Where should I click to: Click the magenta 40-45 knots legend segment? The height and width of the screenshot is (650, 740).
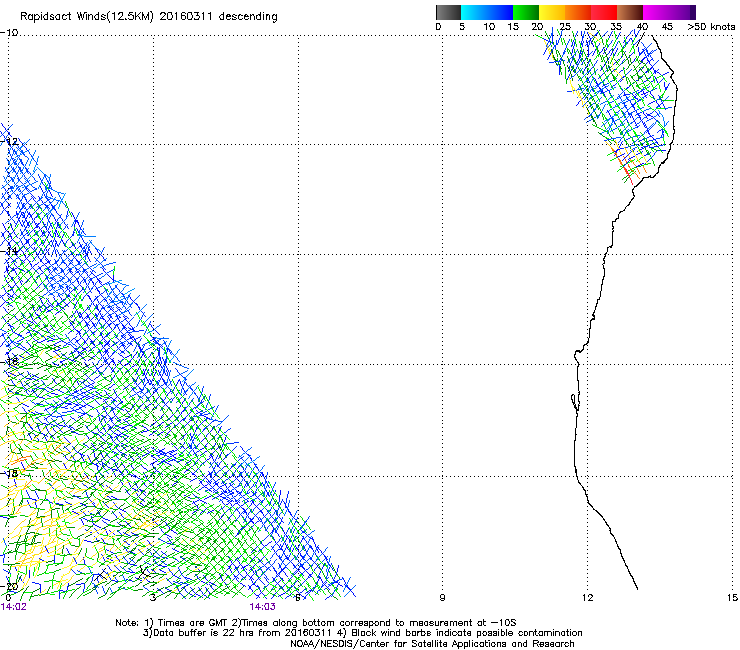pyautogui.click(x=656, y=12)
